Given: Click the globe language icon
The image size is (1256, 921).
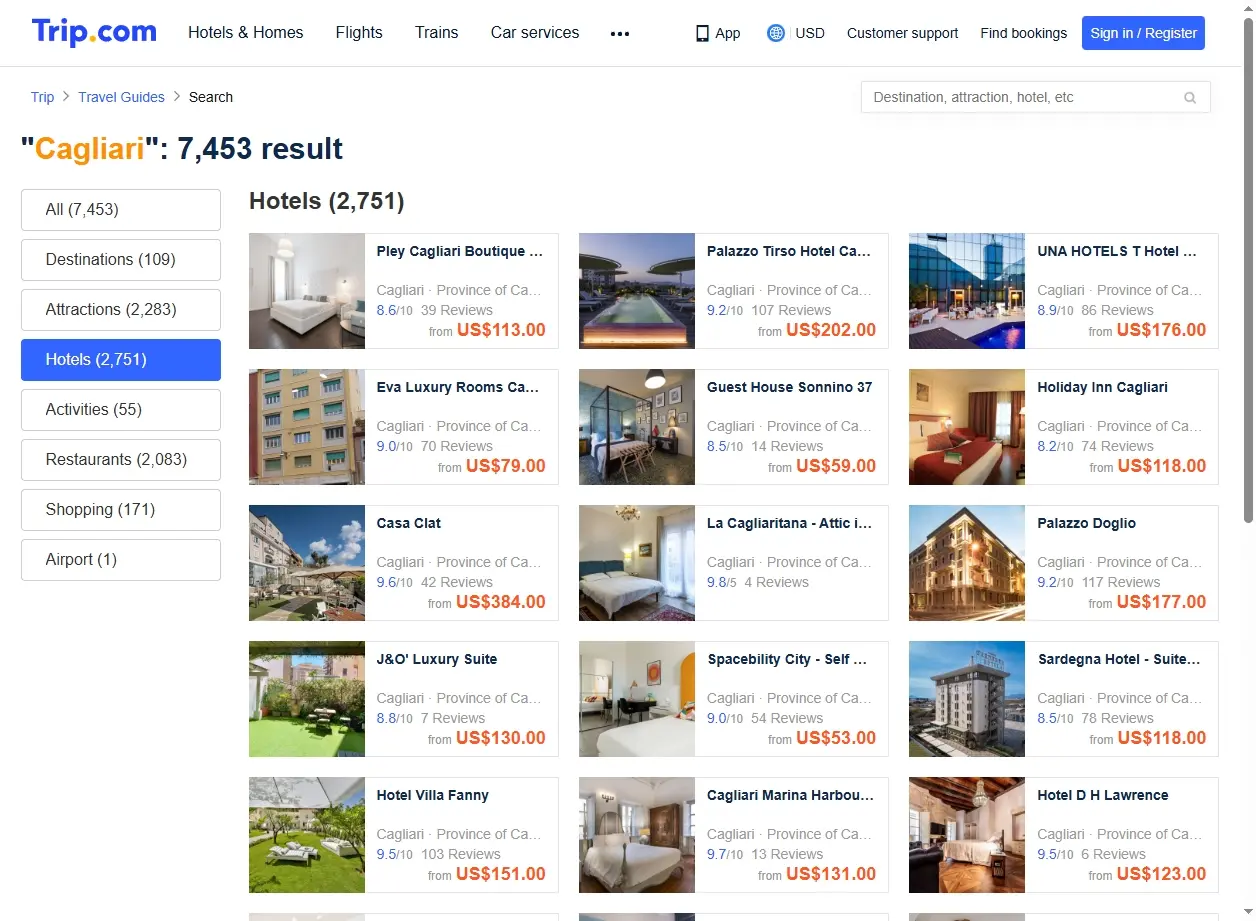Looking at the screenshot, I should 776,33.
